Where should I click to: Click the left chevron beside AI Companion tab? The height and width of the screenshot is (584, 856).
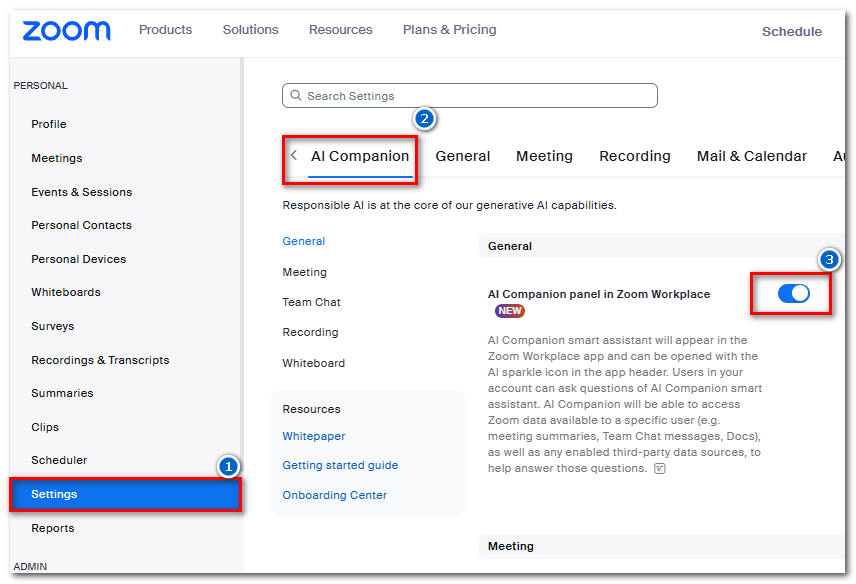294,155
